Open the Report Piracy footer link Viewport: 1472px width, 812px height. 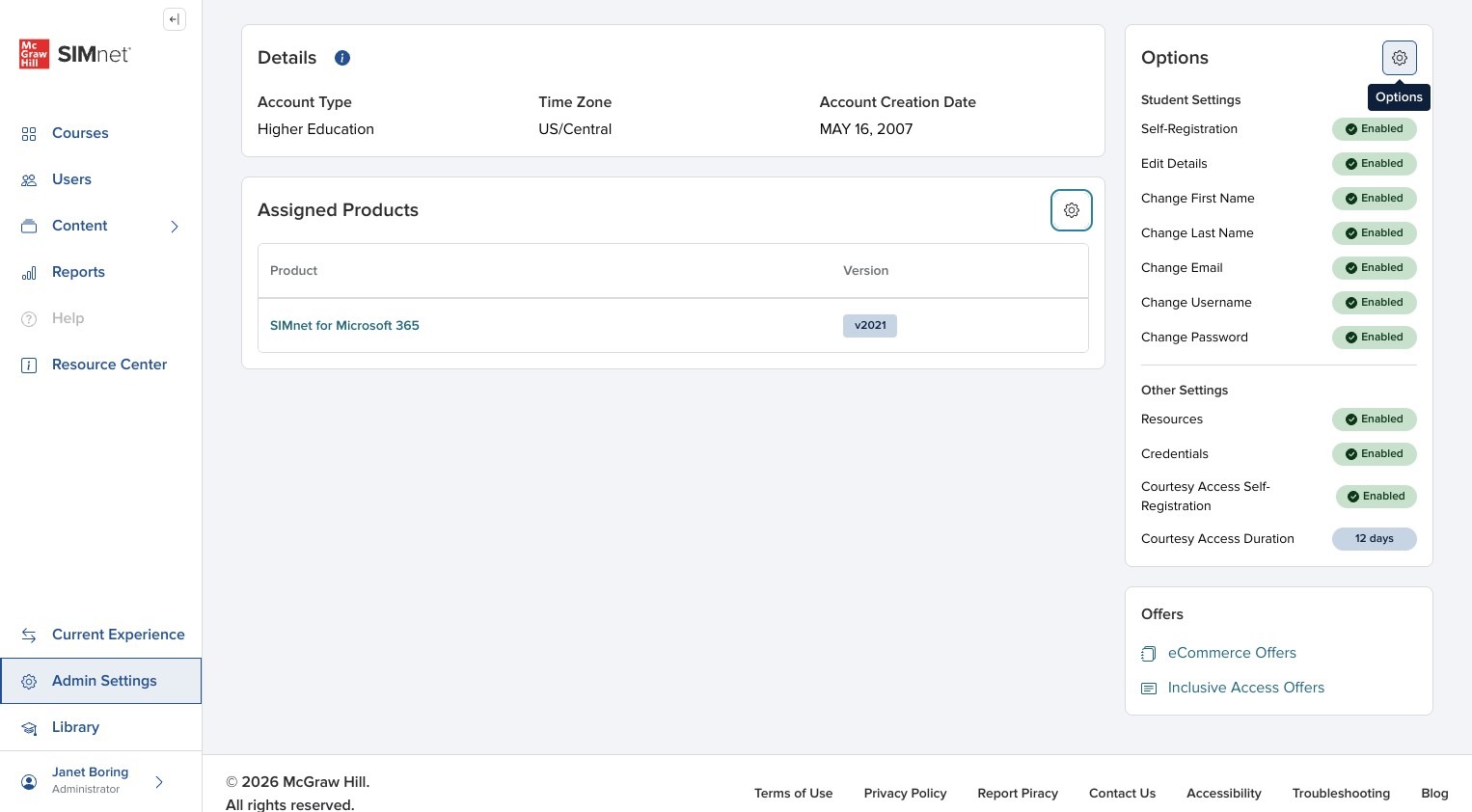(x=1018, y=793)
